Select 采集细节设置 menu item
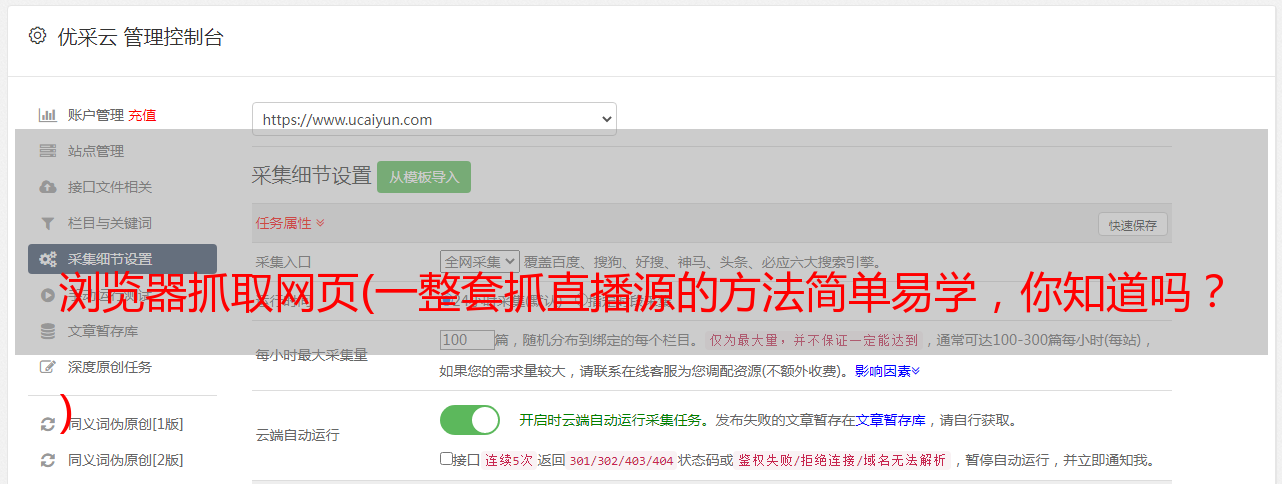This screenshot has width=1282, height=484. point(122,259)
